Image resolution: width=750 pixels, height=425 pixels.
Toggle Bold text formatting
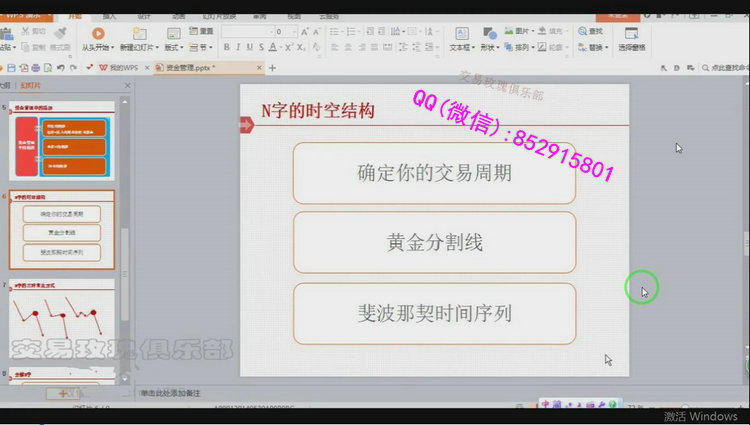(x=227, y=47)
